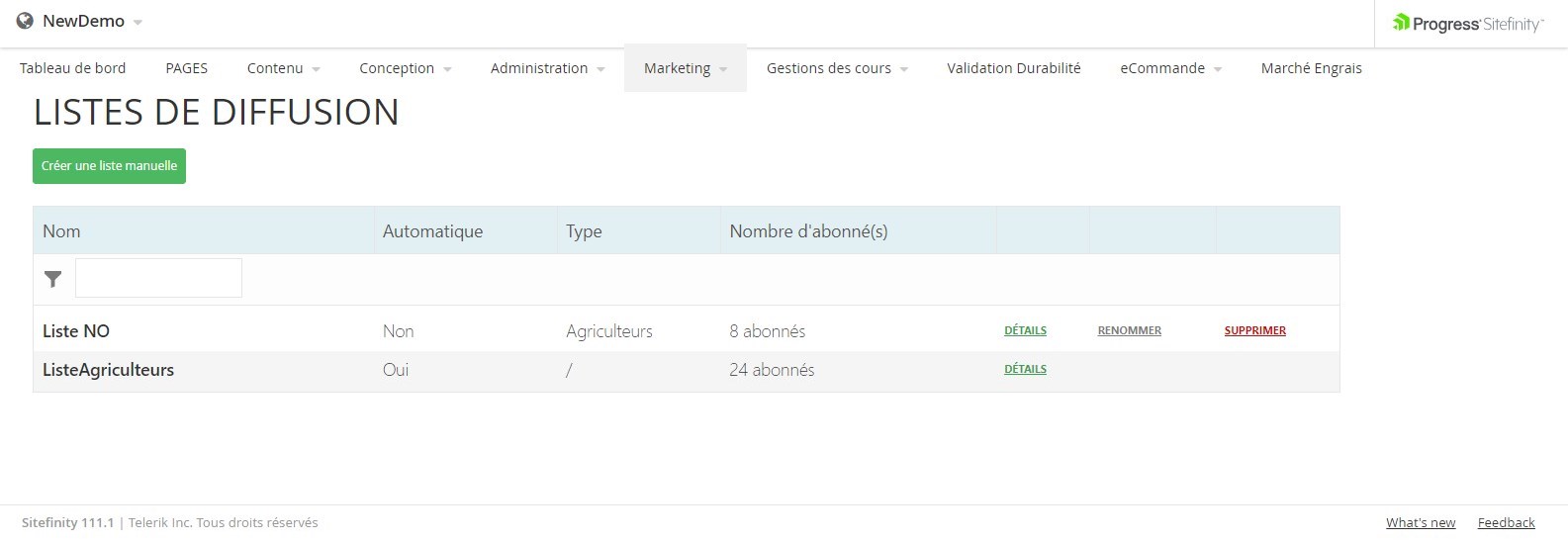The image size is (1568, 542).
Task: Open the PAGES menu item
Action: point(186,68)
